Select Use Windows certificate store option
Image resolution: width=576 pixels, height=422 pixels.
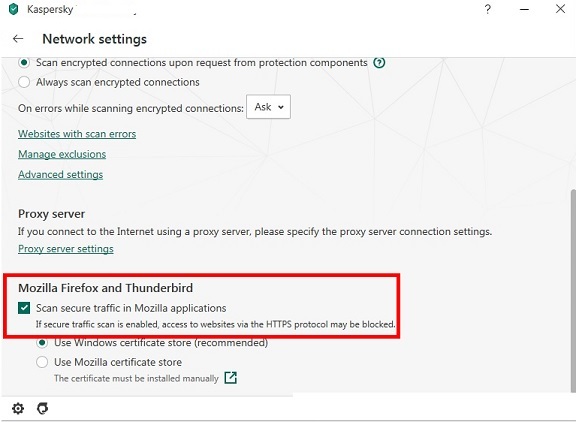(42, 343)
